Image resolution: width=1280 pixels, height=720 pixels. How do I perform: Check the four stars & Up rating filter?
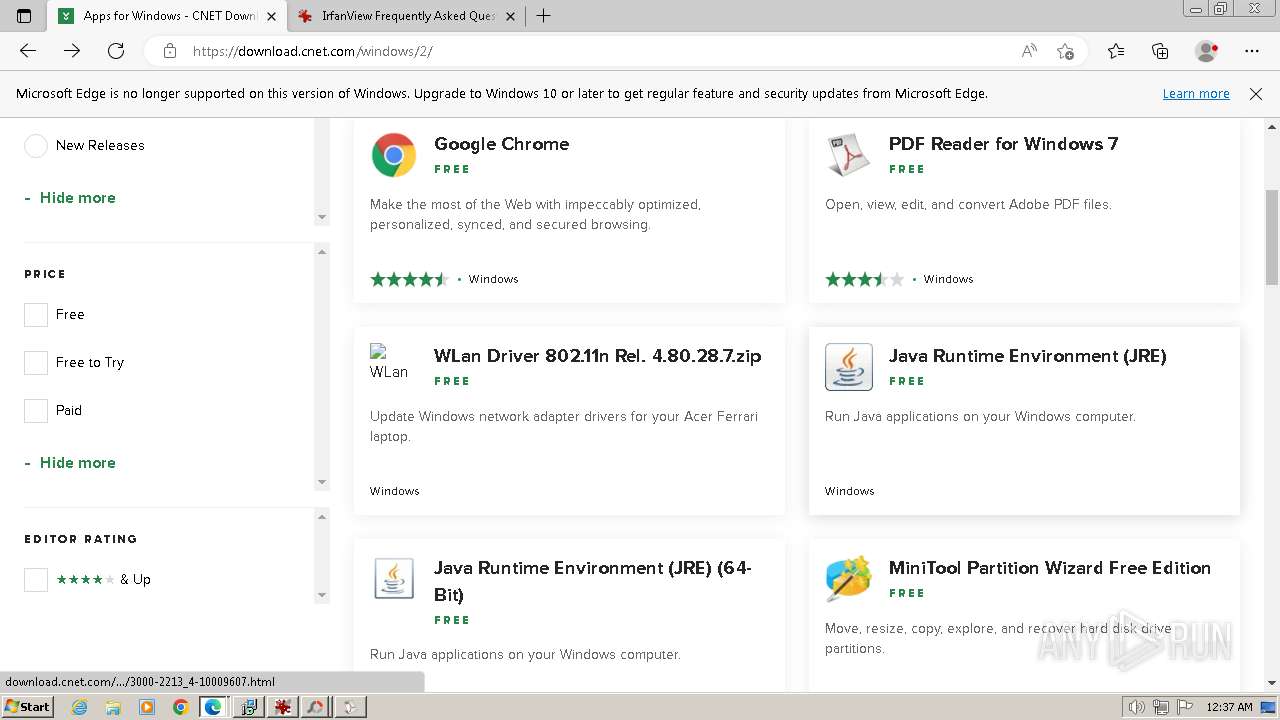[36, 580]
